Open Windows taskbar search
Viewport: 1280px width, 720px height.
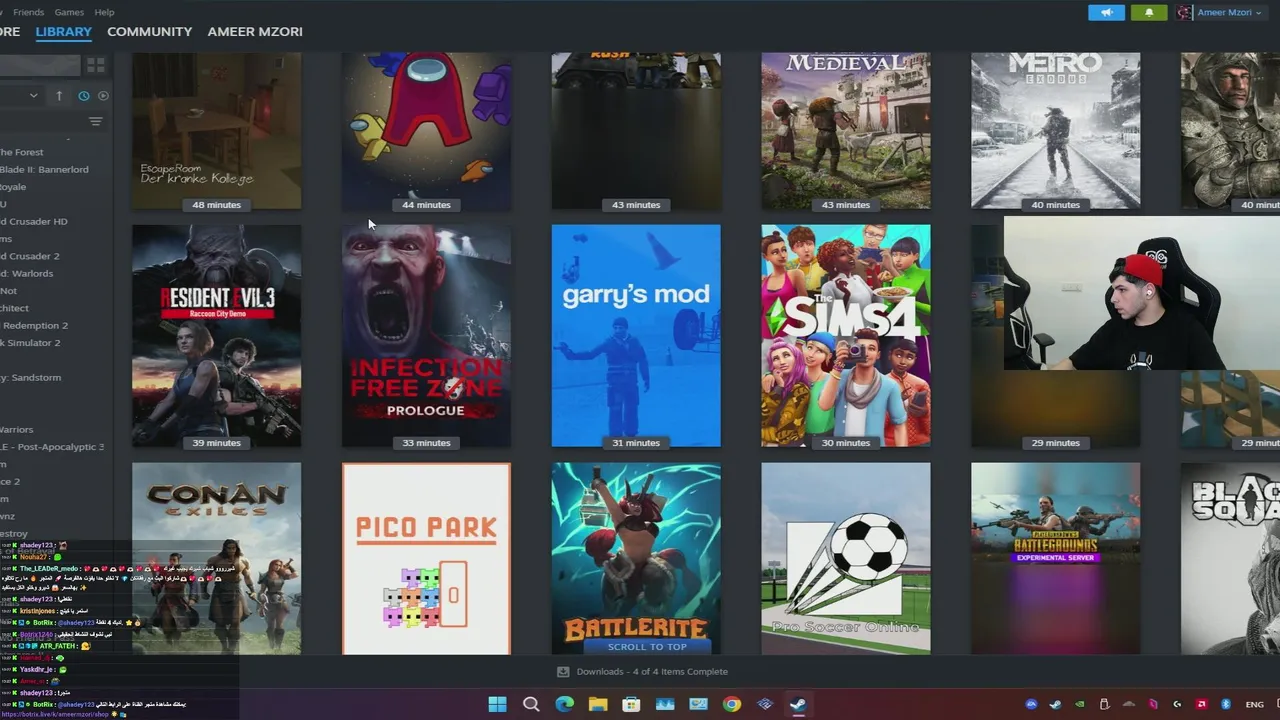[x=531, y=704]
